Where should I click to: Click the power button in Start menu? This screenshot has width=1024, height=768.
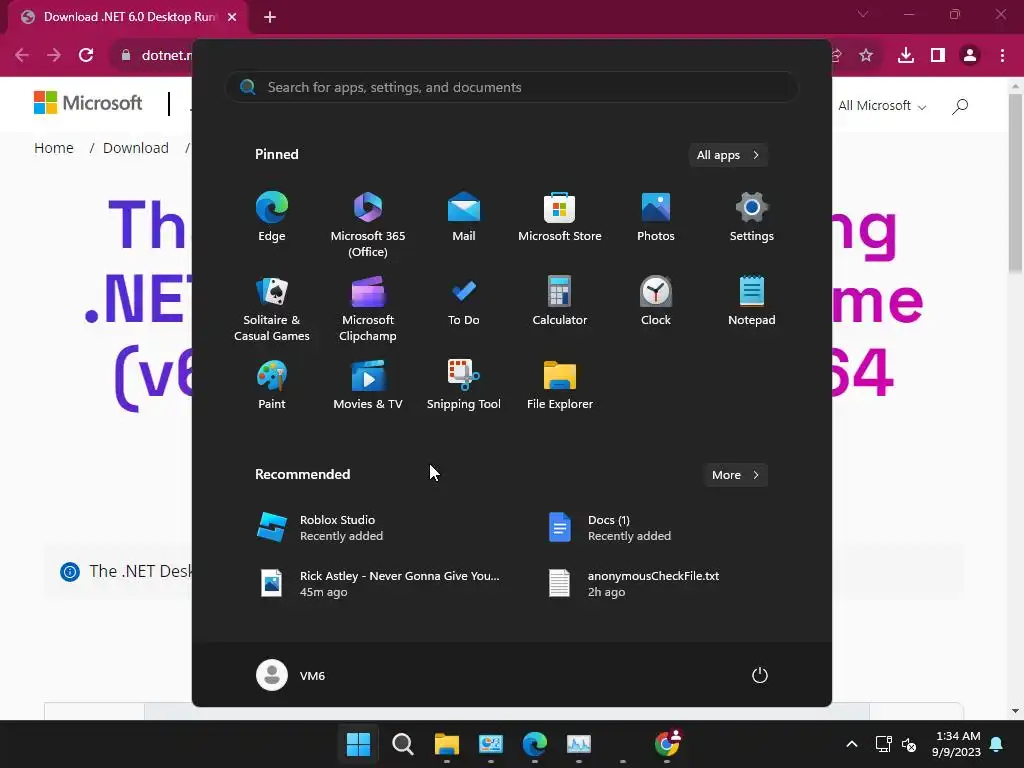coord(760,675)
